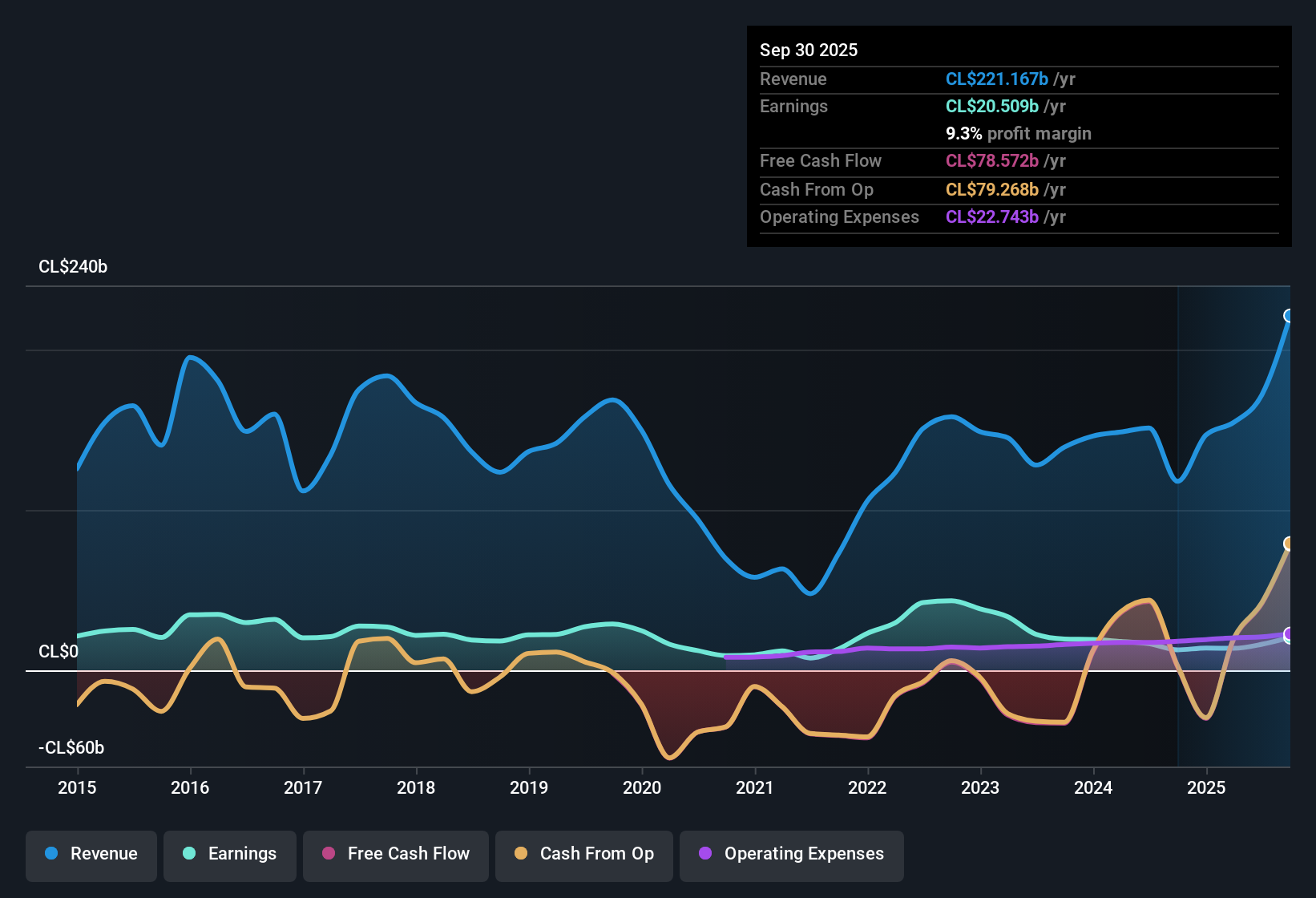Toggle the Revenue series visibility
This screenshot has height=898, width=1316.
(x=91, y=855)
